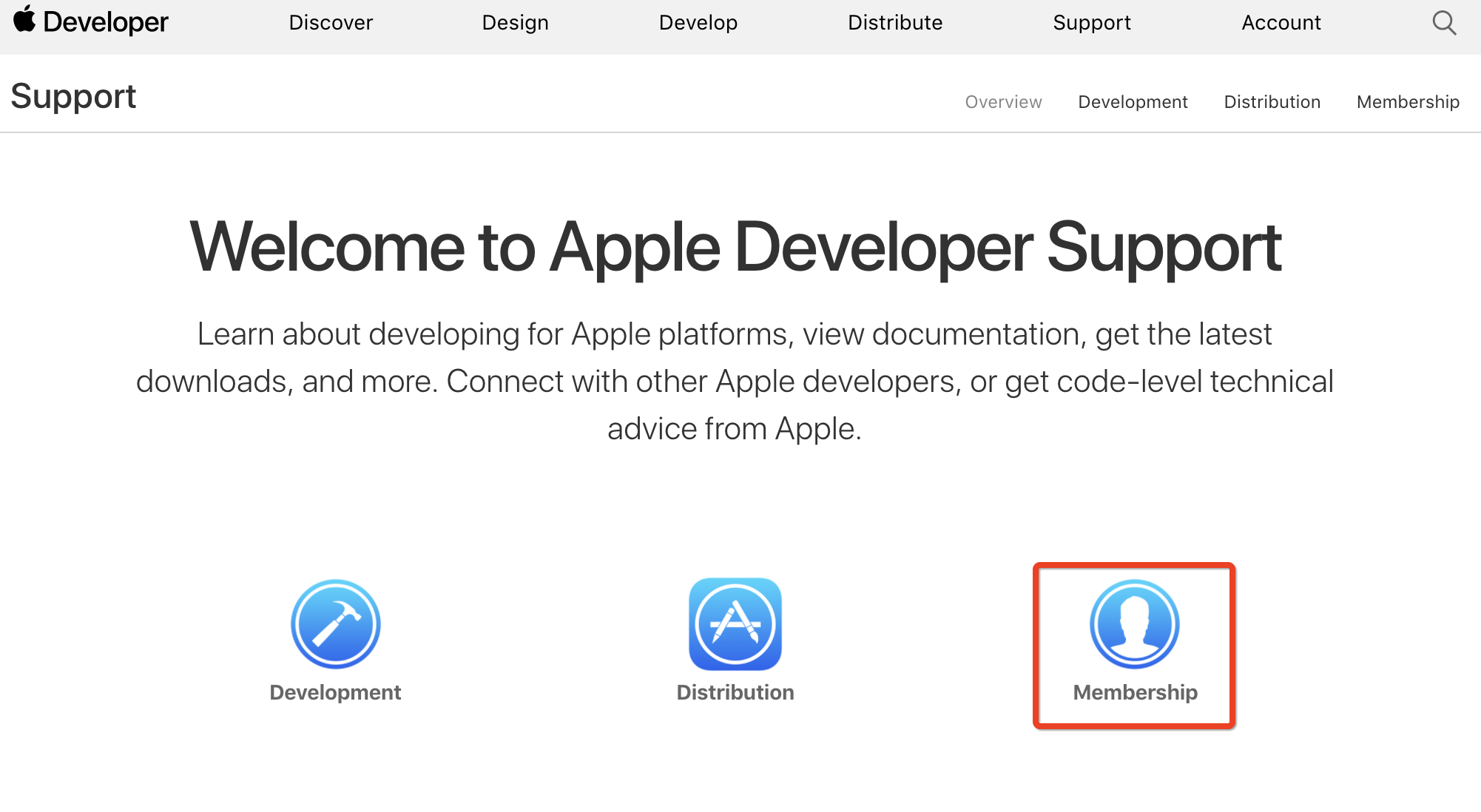
Task: Click the Development navigation link
Action: pyautogui.click(x=1134, y=102)
